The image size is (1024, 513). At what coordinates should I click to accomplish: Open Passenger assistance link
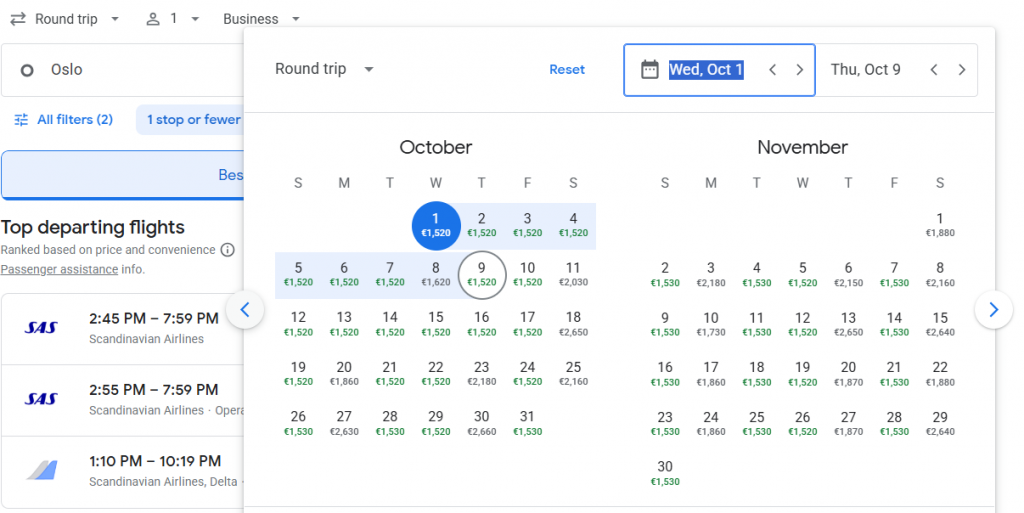point(59,269)
